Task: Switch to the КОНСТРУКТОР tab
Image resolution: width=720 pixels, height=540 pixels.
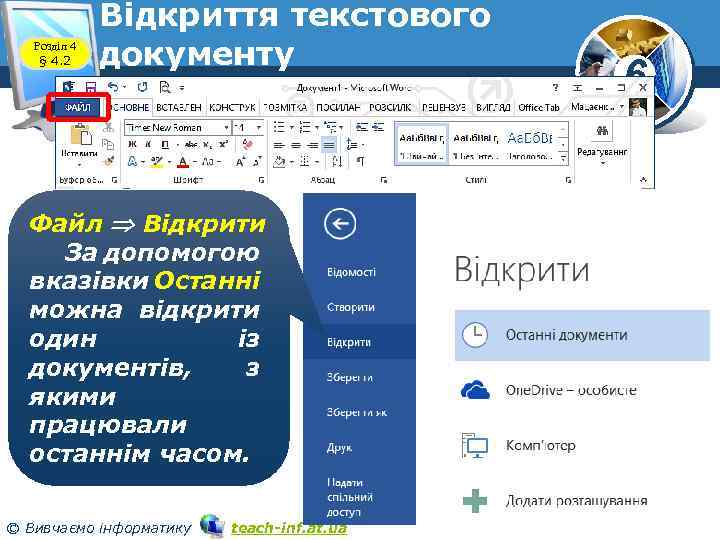Action: coord(232,108)
